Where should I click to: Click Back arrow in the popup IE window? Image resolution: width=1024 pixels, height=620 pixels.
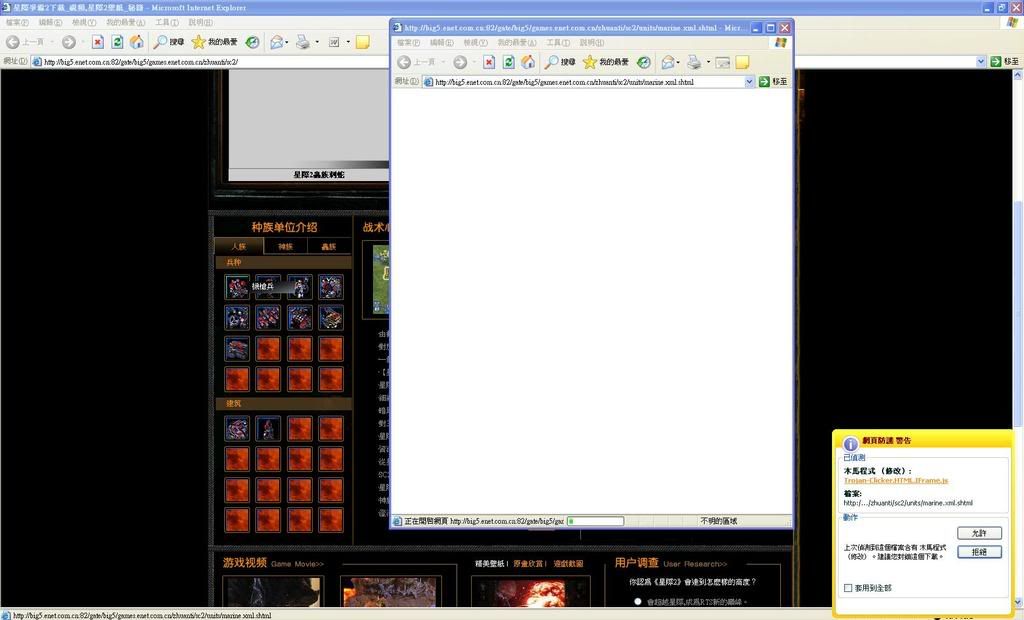404,62
